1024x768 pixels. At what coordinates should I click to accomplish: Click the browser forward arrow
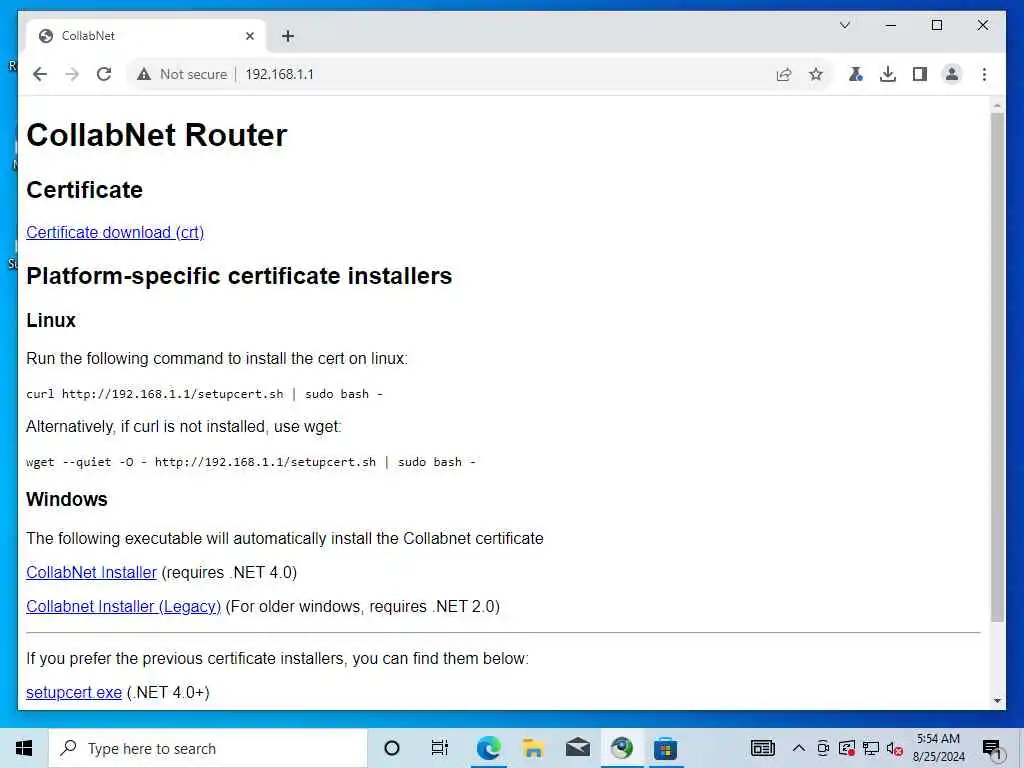72,74
